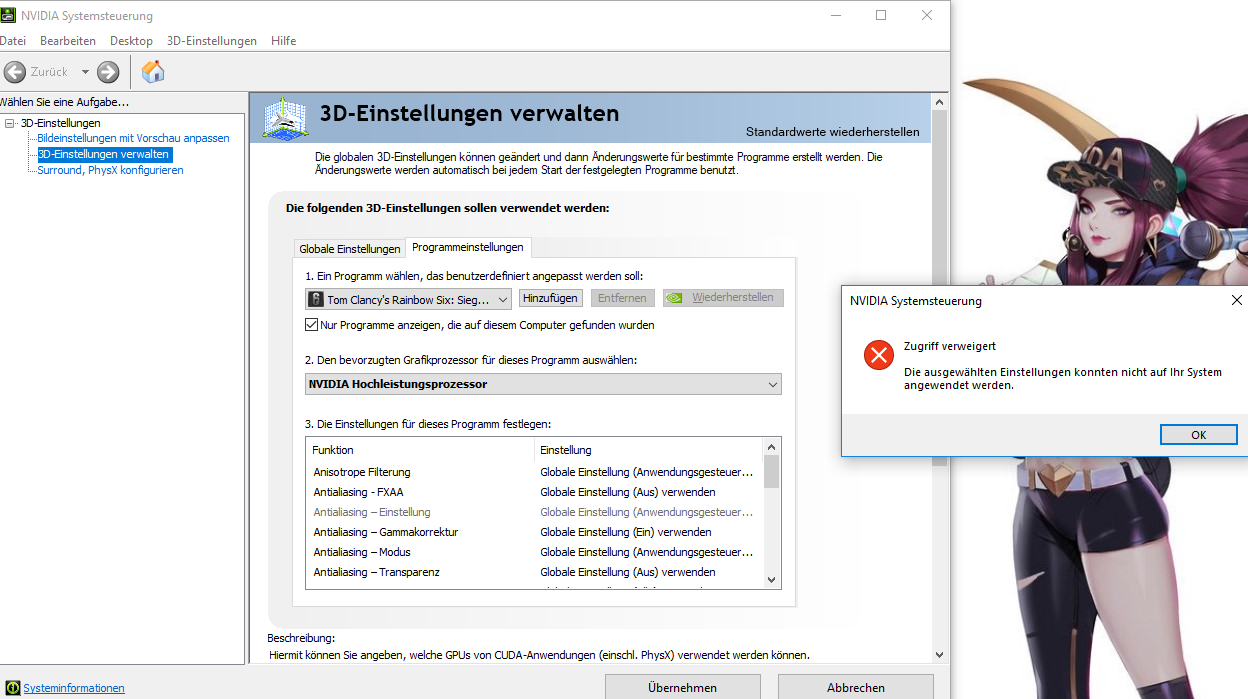Open the Desktop menu
Screen dimensions: 1248x699
pyautogui.click(x=131, y=41)
